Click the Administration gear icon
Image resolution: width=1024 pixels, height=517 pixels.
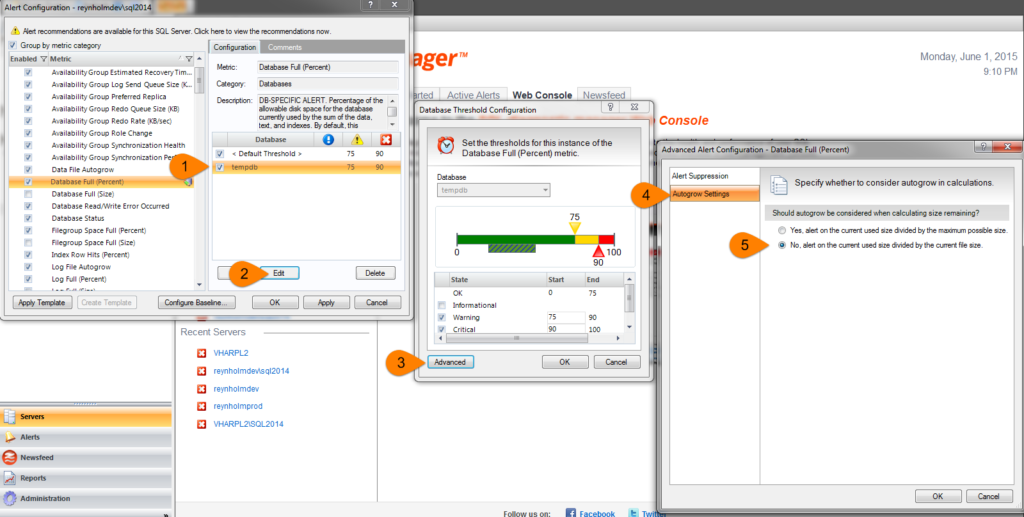click(x=9, y=498)
